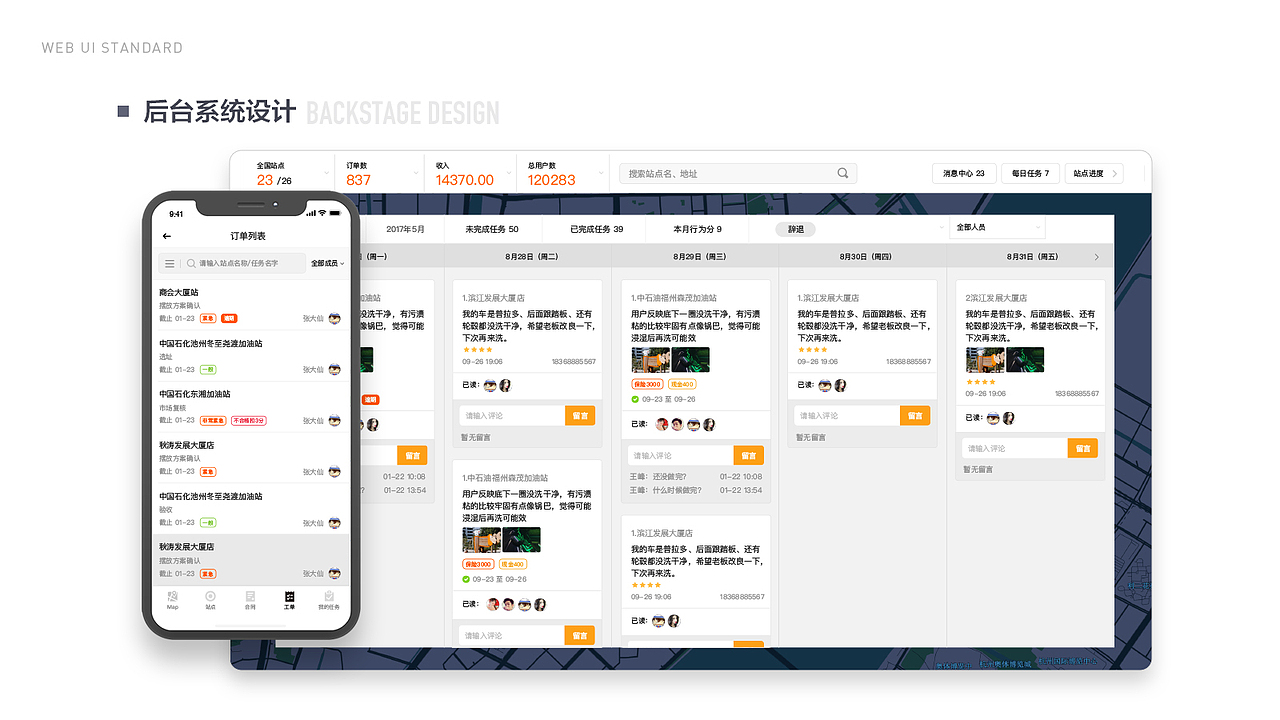
Task: Open first photo thumbnail in 8月29日 card
Action: 651,360
